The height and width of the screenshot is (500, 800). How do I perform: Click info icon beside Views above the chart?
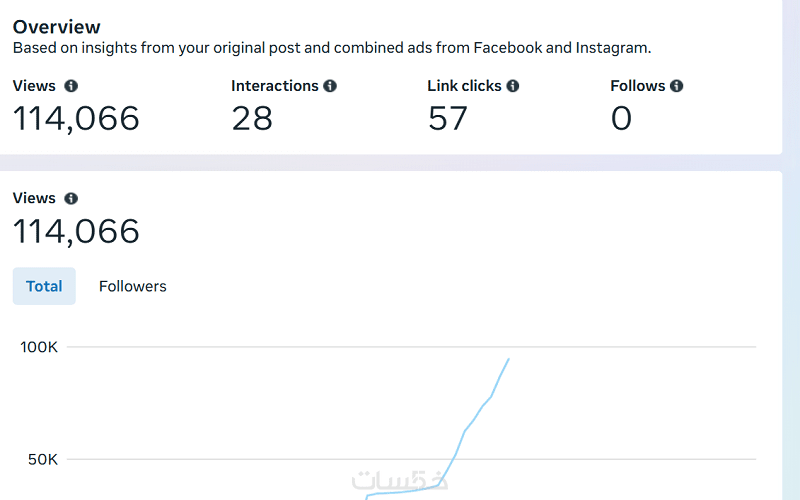tap(71, 199)
